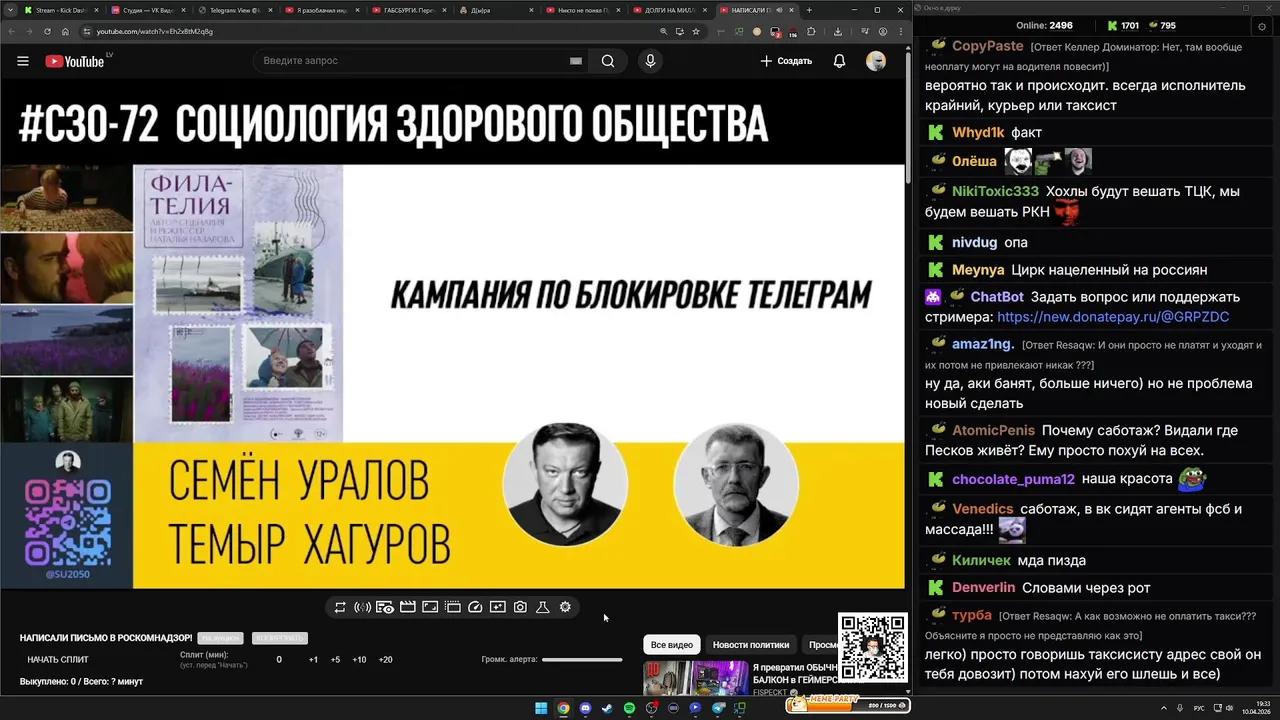The width and height of the screenshot is (1280, 720).
Task: Click the picture-in-picture frame icon in toolbar
Action: [x=430, y=607]
